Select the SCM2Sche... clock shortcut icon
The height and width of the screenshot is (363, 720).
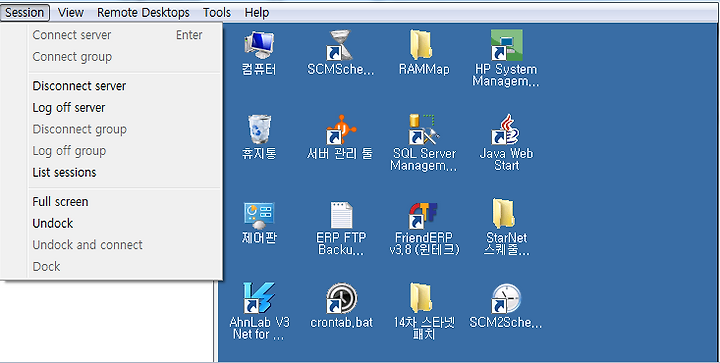click(506, 298)
